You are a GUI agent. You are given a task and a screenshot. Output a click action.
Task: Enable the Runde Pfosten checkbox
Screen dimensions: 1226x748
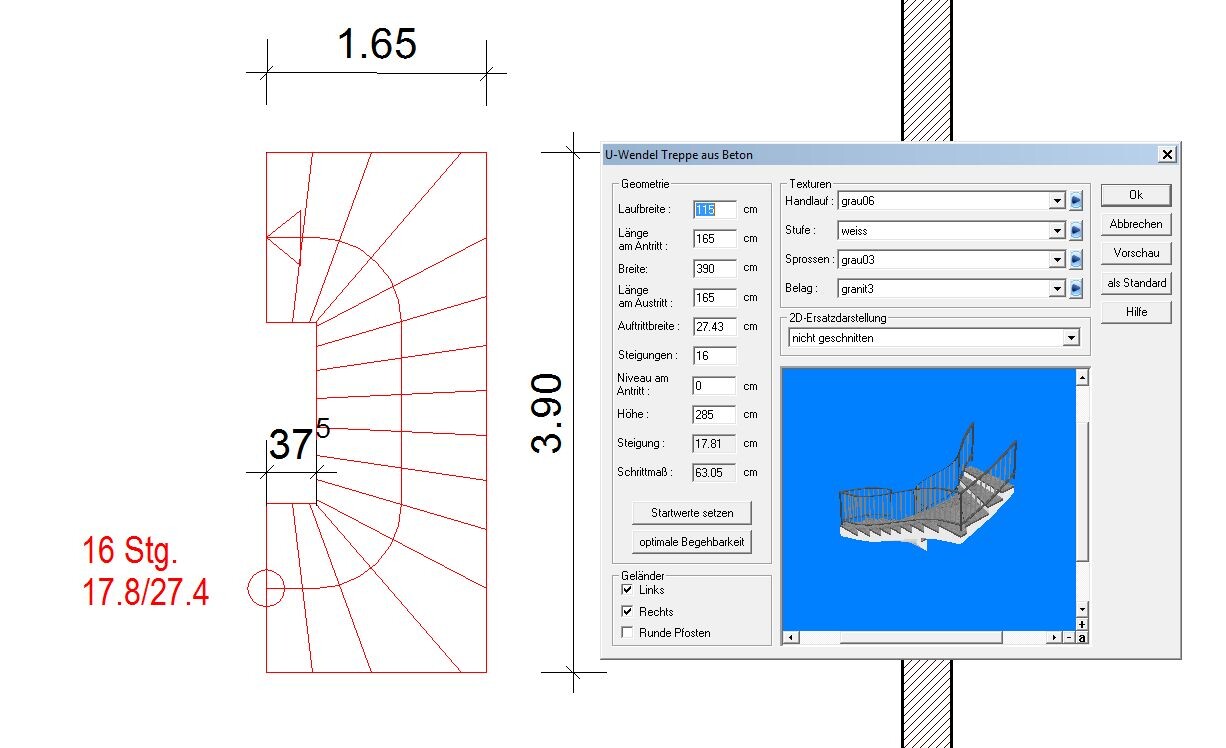627,632
